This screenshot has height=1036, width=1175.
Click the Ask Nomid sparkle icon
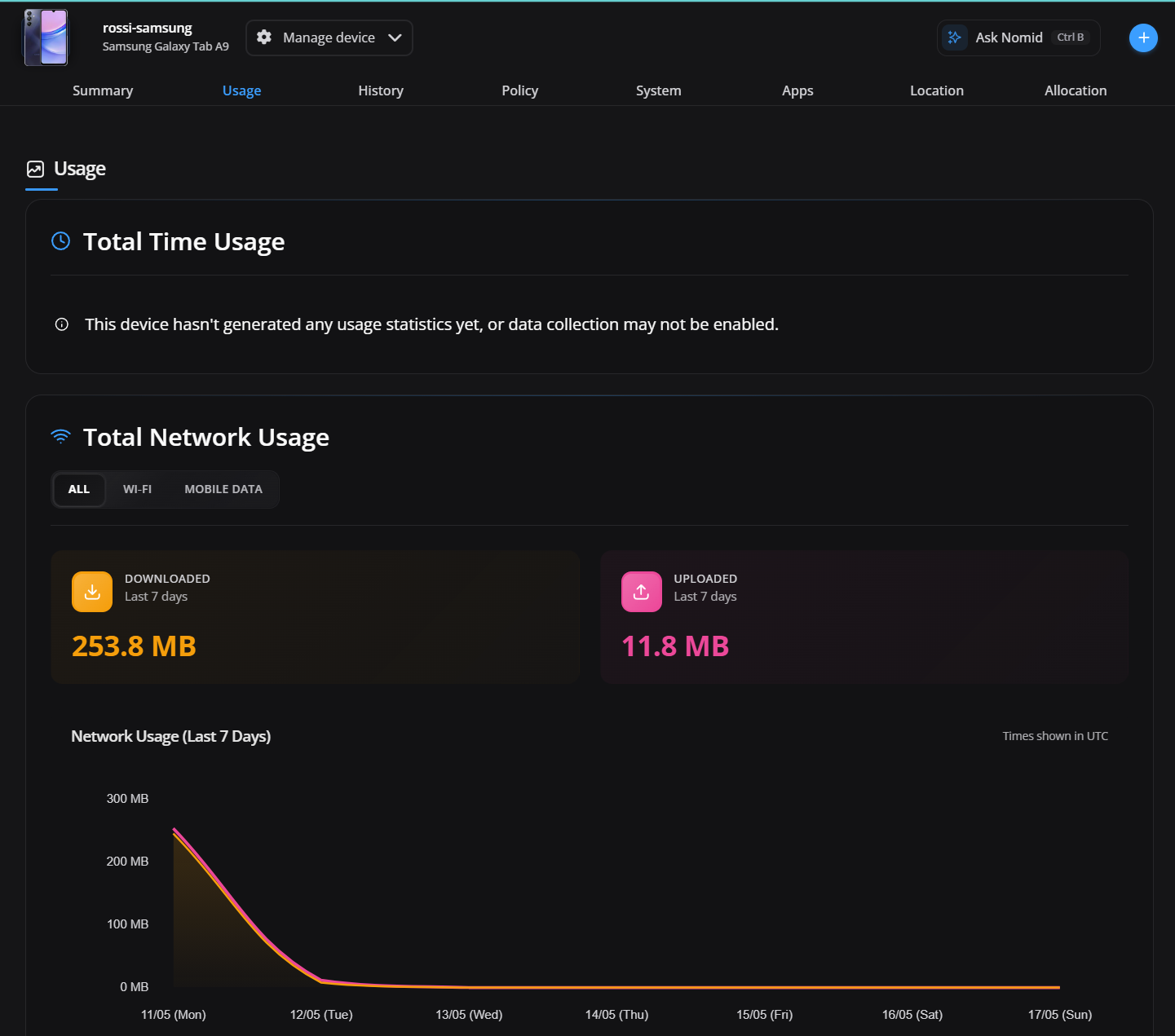tap(954, 37)
